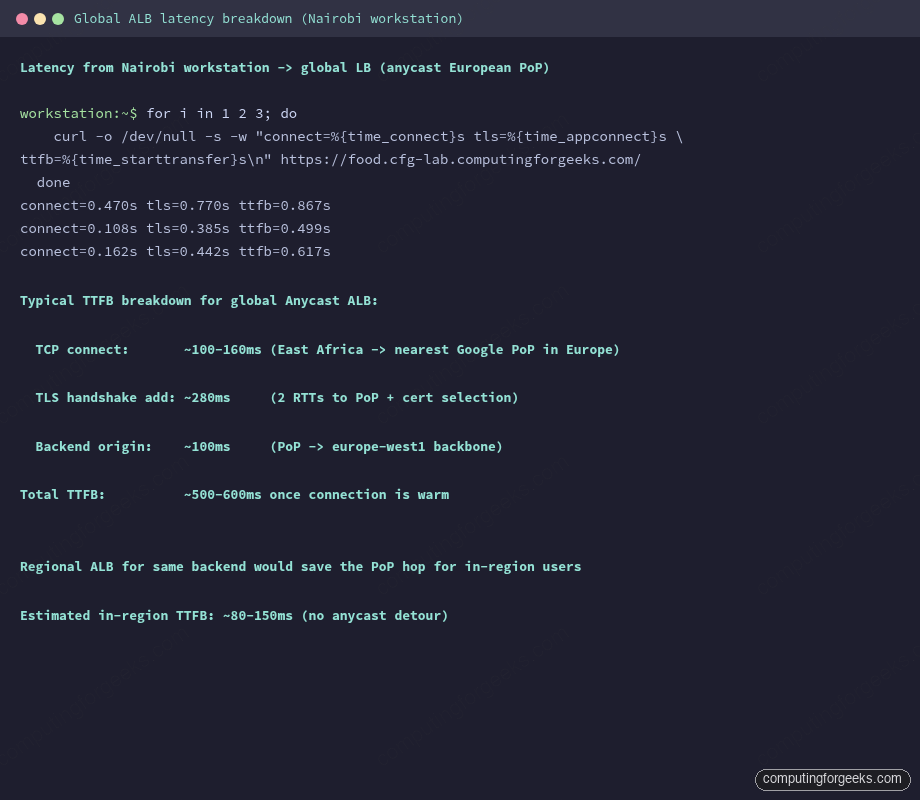Click the green zoom button
Screen dimensions: 920x800
coord(59,18)
